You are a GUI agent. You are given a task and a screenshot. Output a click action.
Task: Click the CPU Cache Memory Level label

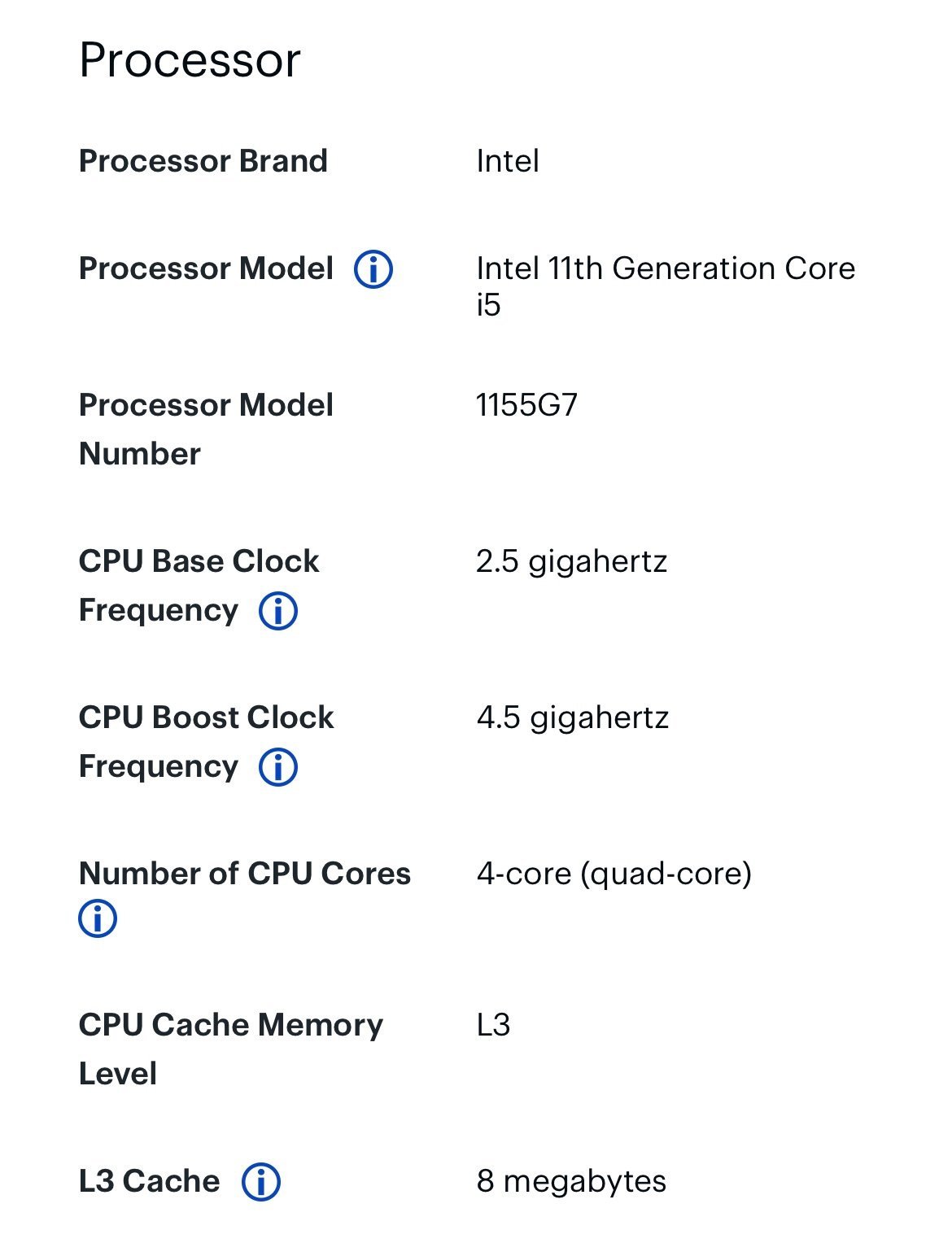coord(231,1049)
